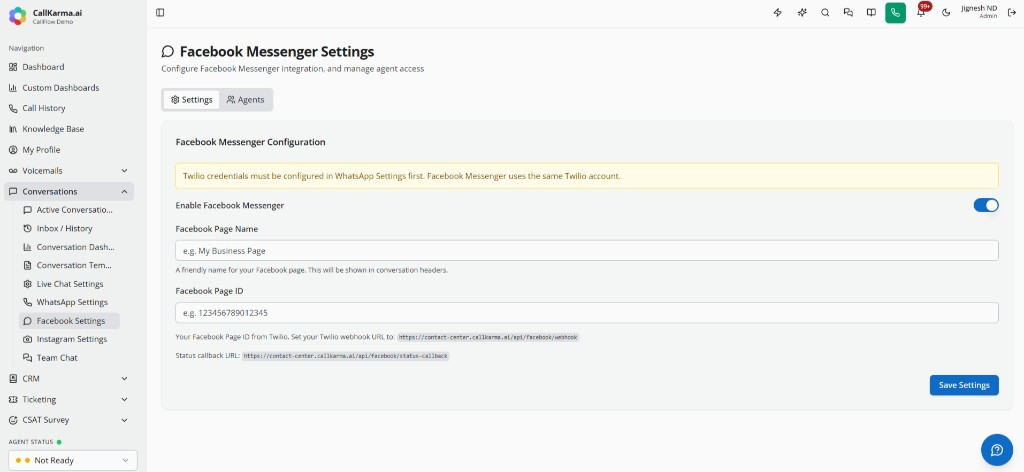
Task: Open Conversation Templates item
Action: (69, 265)
